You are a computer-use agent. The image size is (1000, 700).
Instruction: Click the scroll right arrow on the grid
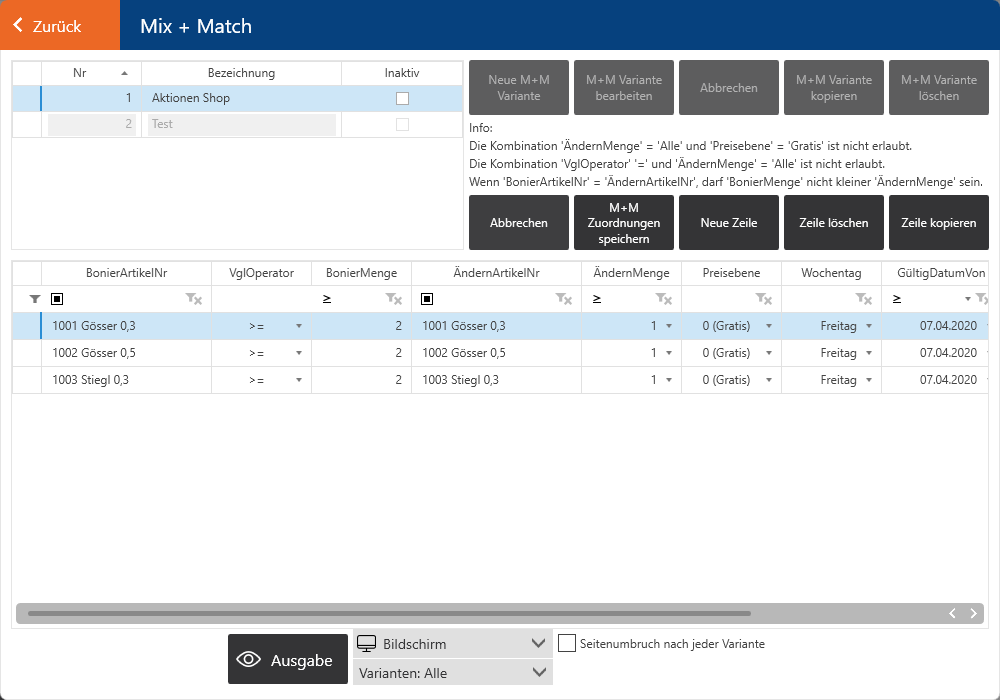click(x=973, y=613)
